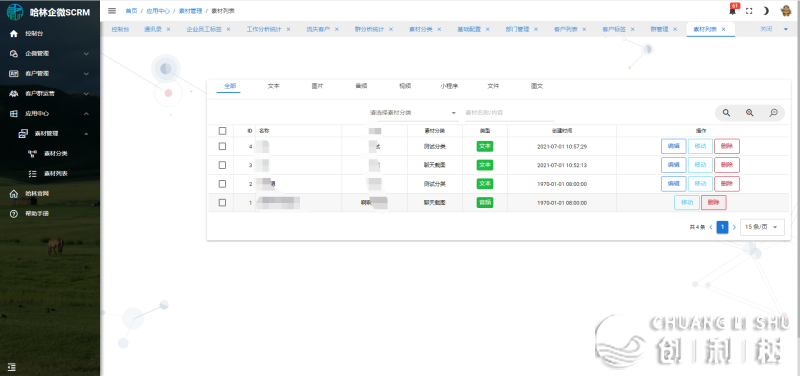Collapse the sidebar using bottom-left icon
This screenshot has width=800, height=376.
point(12,367)
